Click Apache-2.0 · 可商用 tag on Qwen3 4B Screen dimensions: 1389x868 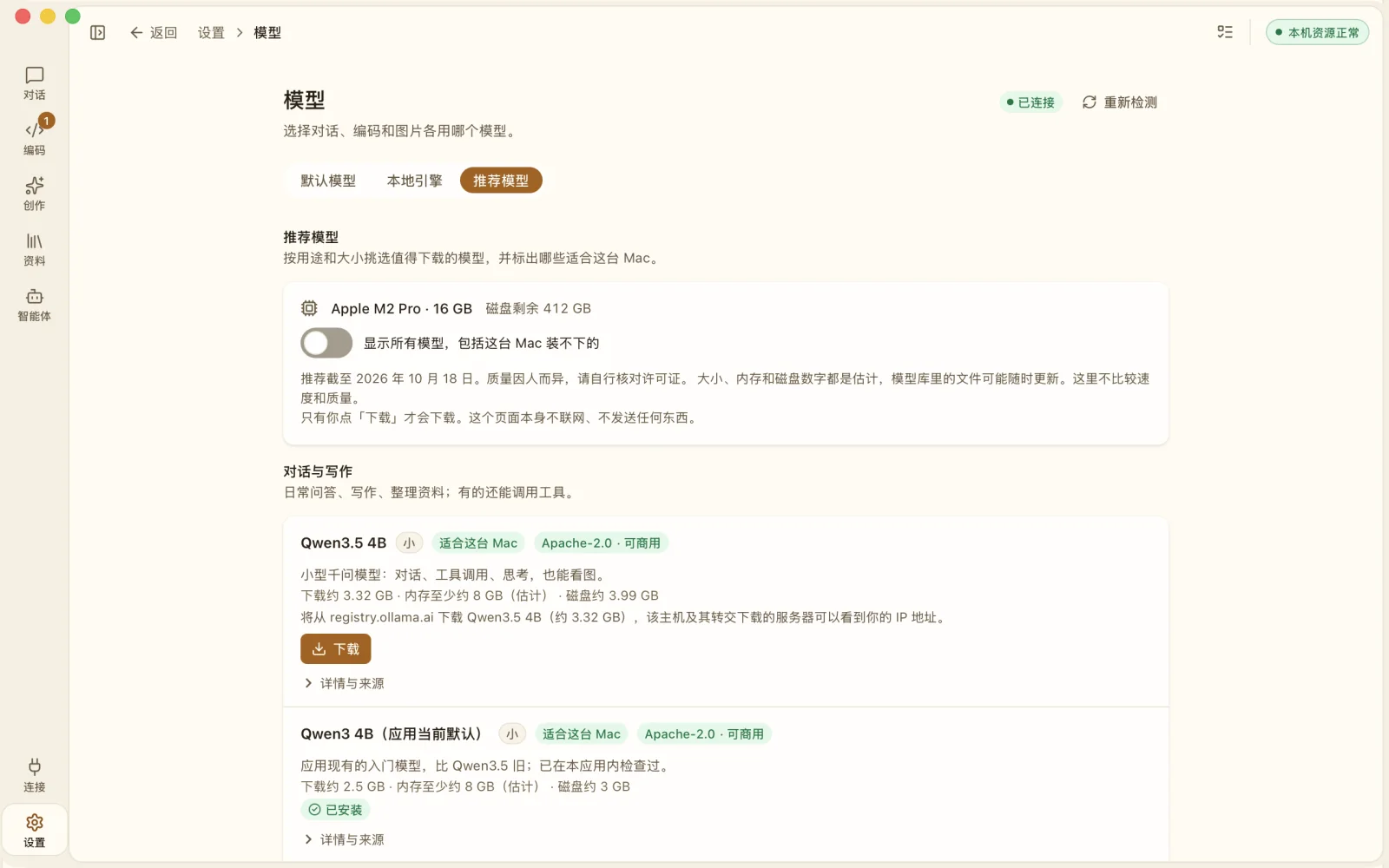coord(704,734)
